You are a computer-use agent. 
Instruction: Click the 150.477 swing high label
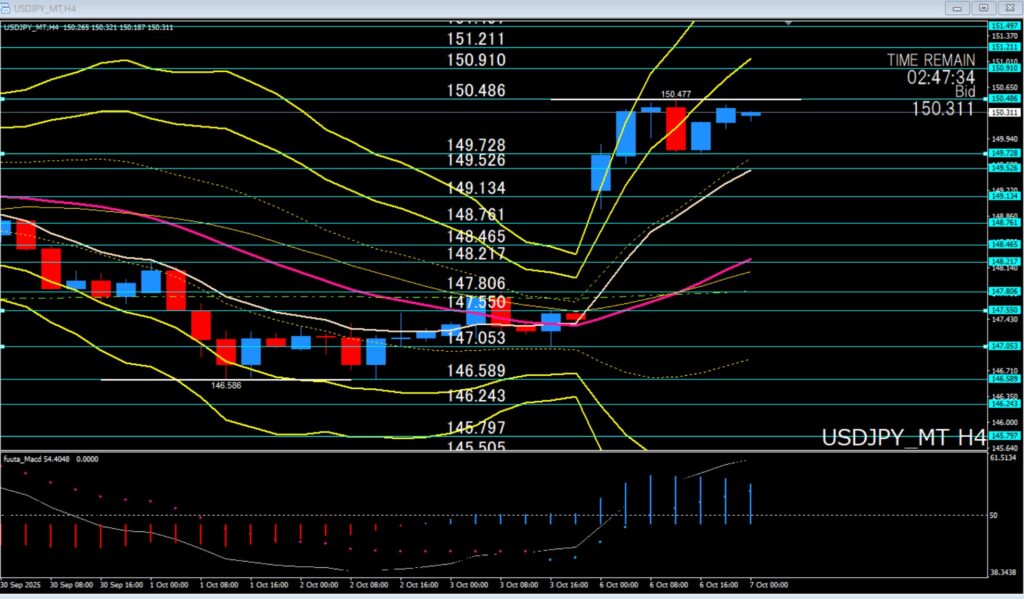click(676, 93)
